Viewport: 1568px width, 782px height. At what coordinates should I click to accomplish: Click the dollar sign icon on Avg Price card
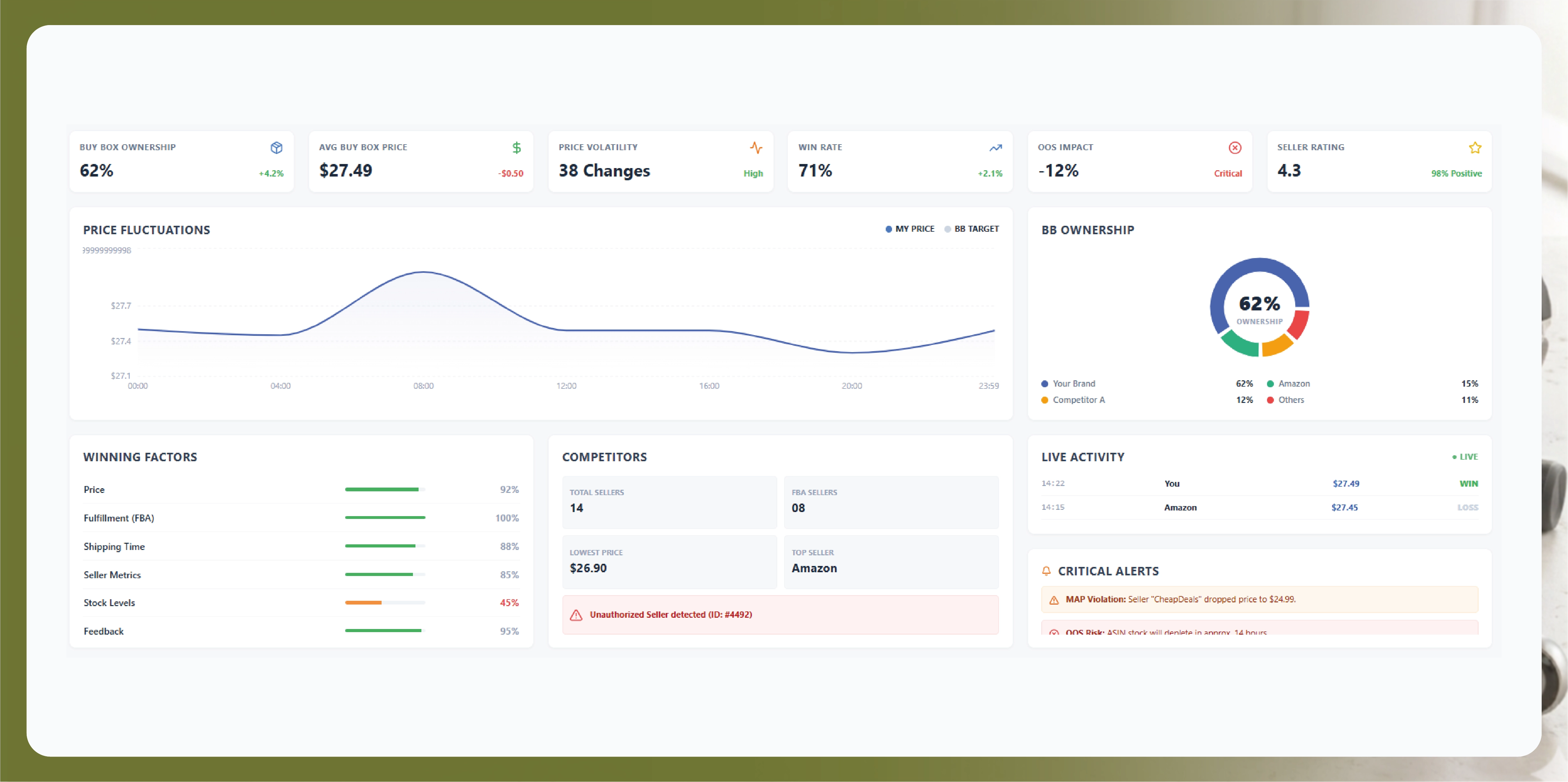click(516, 147)
